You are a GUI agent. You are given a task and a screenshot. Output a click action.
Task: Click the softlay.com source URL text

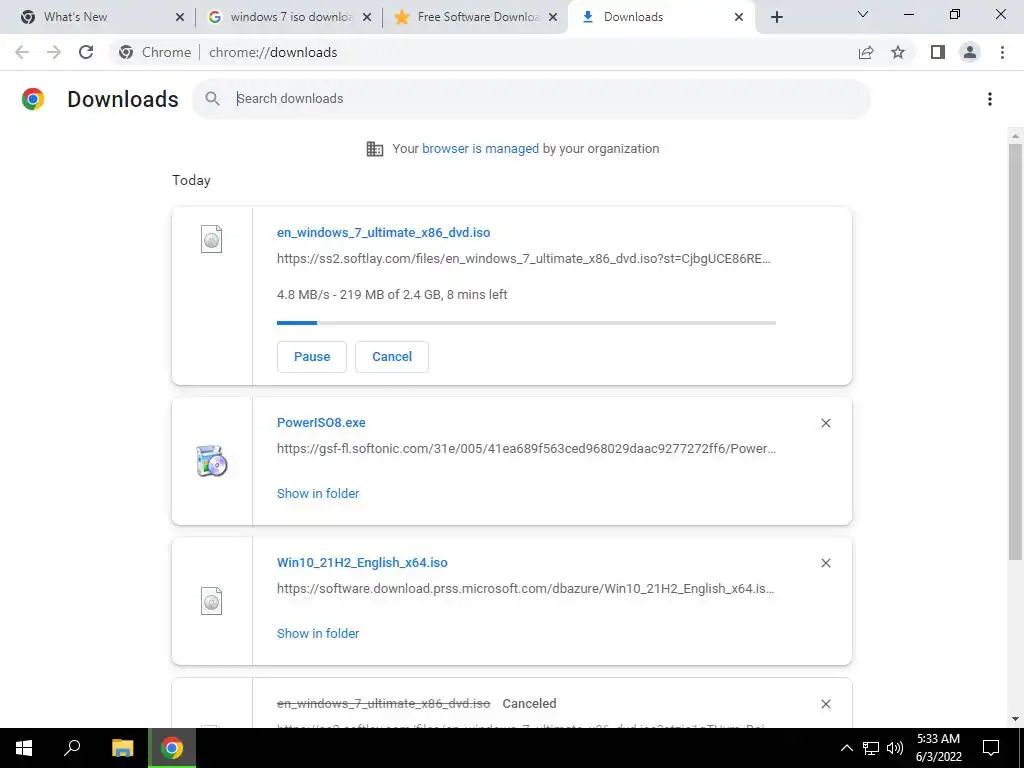[524, 259]
